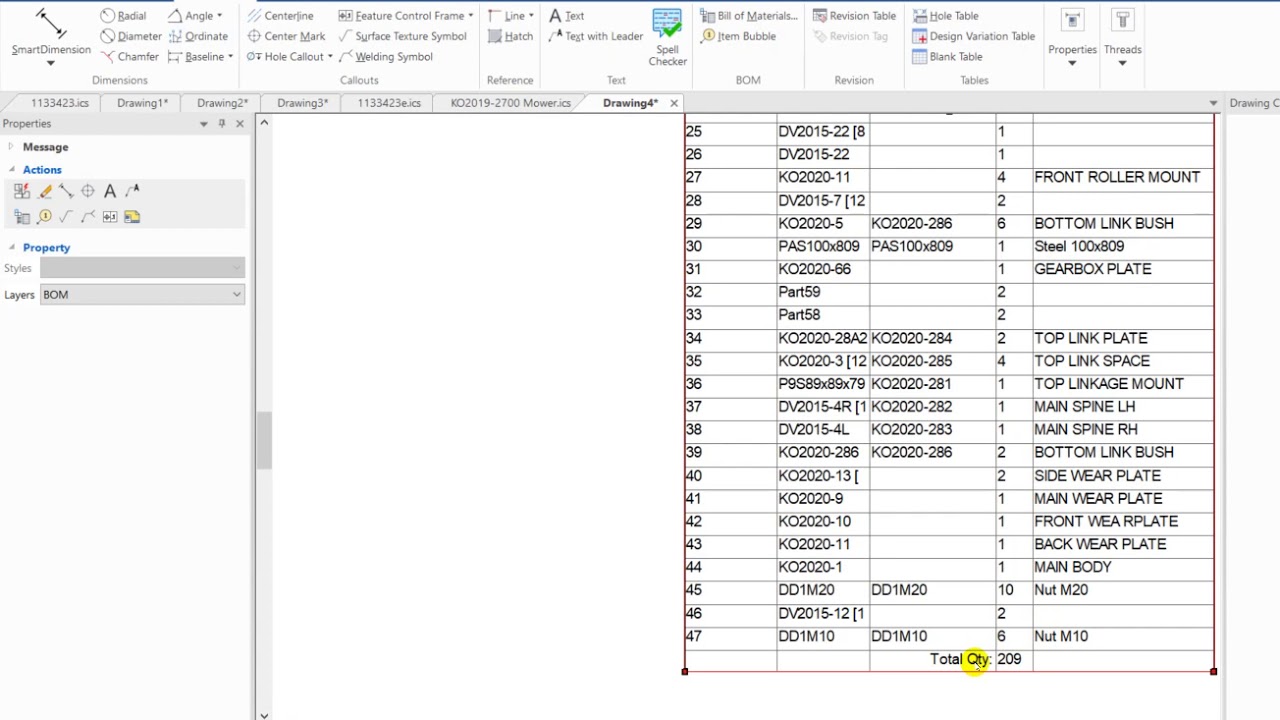The width and height of the screenshot is (1280, 720).
Task: Click the feature control frame Actions icon
Action: coord(110,216)
